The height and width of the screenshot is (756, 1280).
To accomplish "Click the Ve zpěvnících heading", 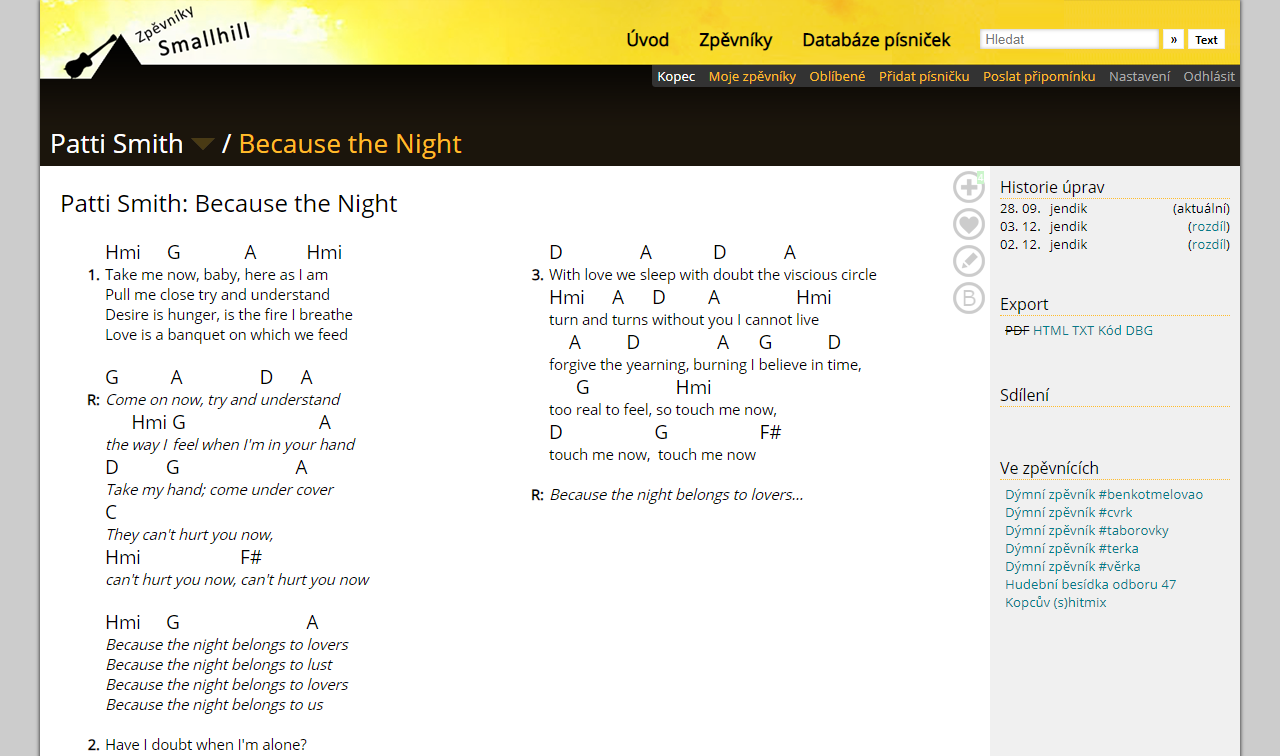I will pos(1049,468).
